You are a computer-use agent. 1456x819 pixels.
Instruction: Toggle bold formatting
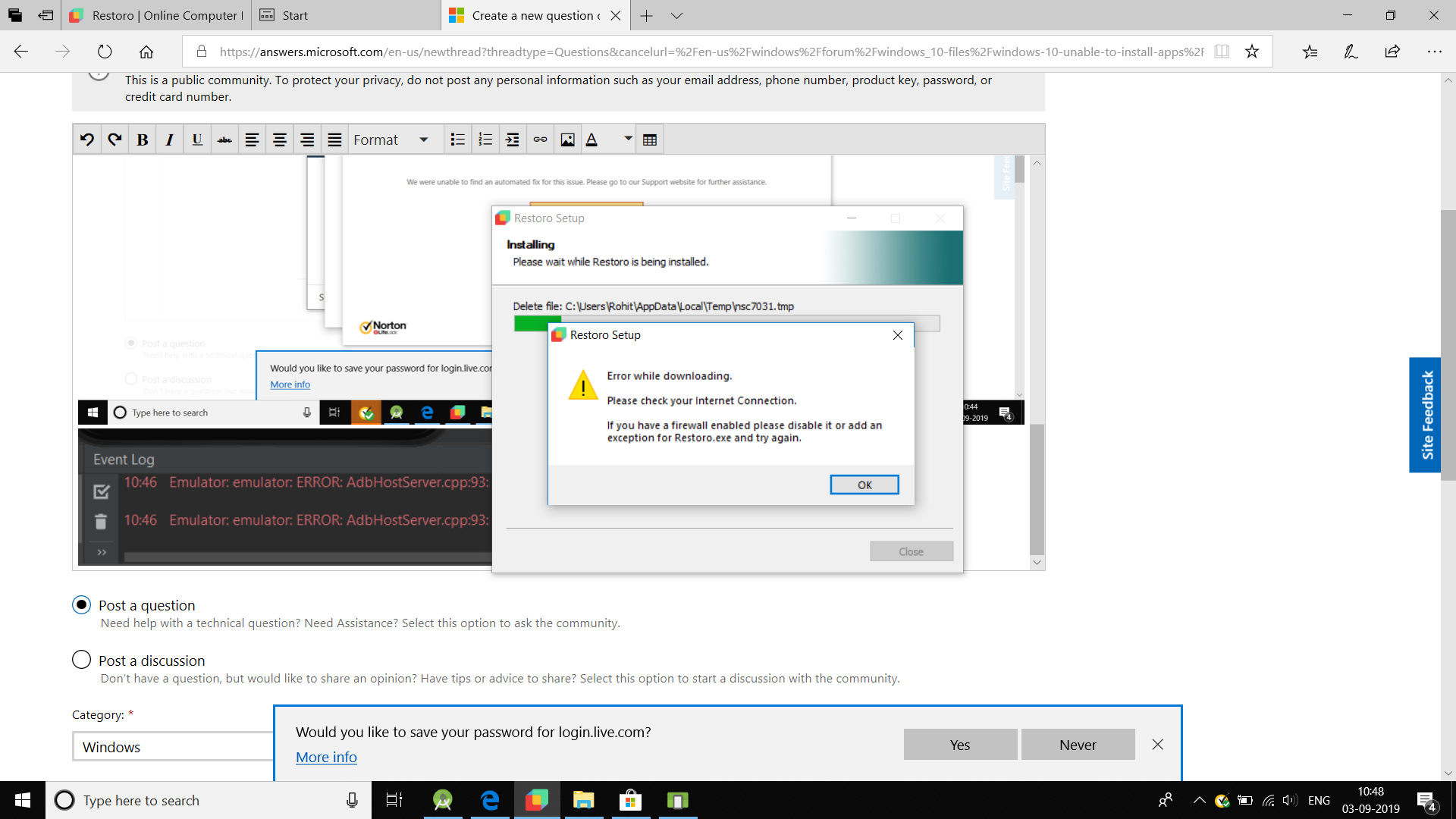pos(142,140)
